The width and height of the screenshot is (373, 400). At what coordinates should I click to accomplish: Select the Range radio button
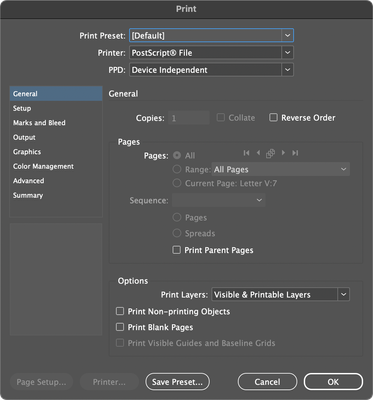click(x=177, y=169)
